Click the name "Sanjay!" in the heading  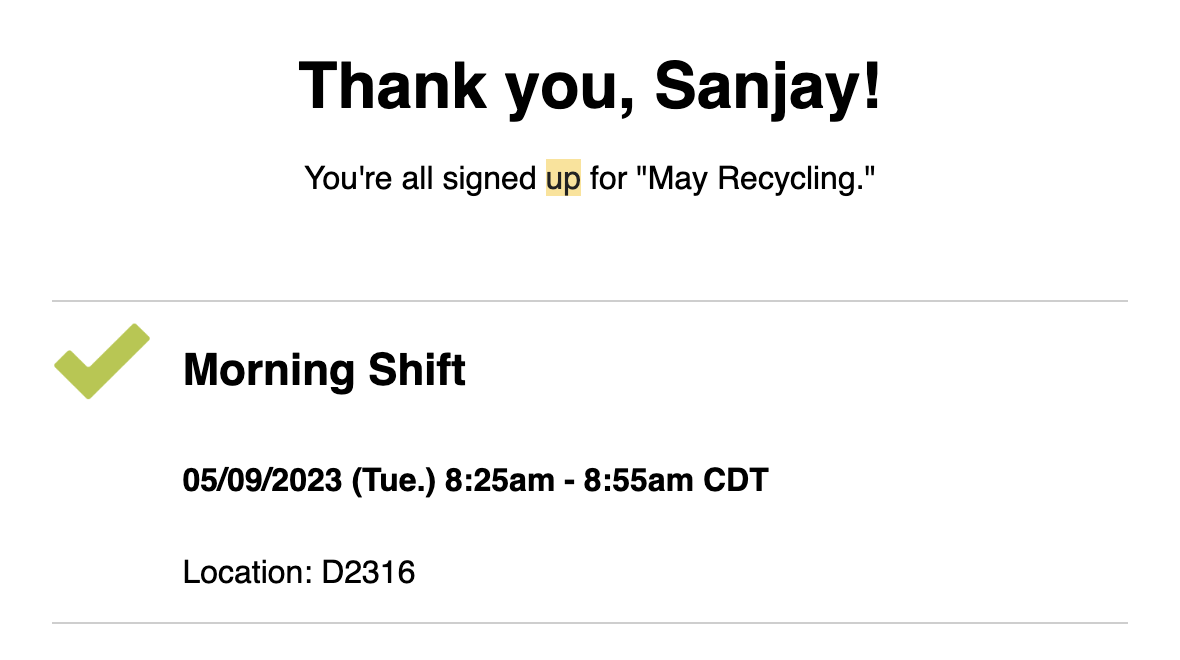click(x=768, y=85)
